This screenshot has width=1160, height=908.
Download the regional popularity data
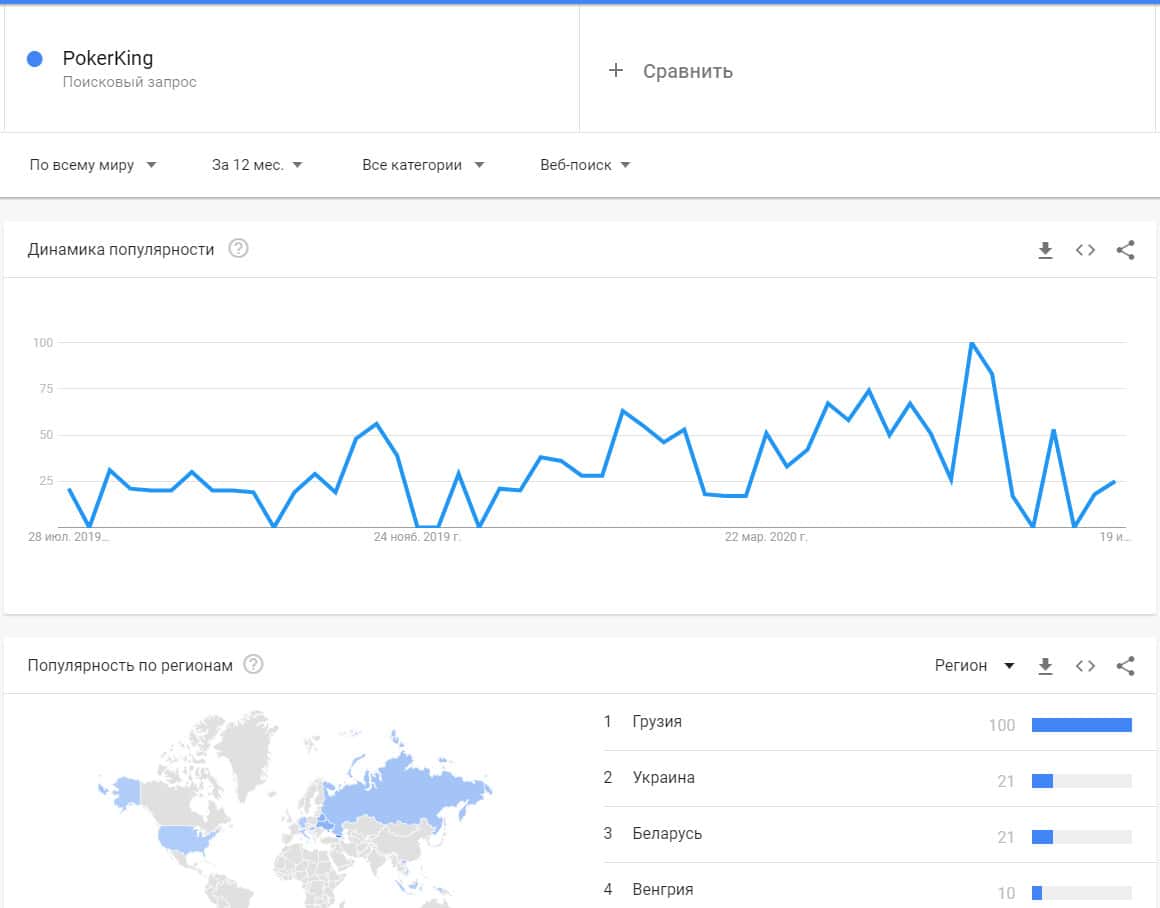[1045, 666]
